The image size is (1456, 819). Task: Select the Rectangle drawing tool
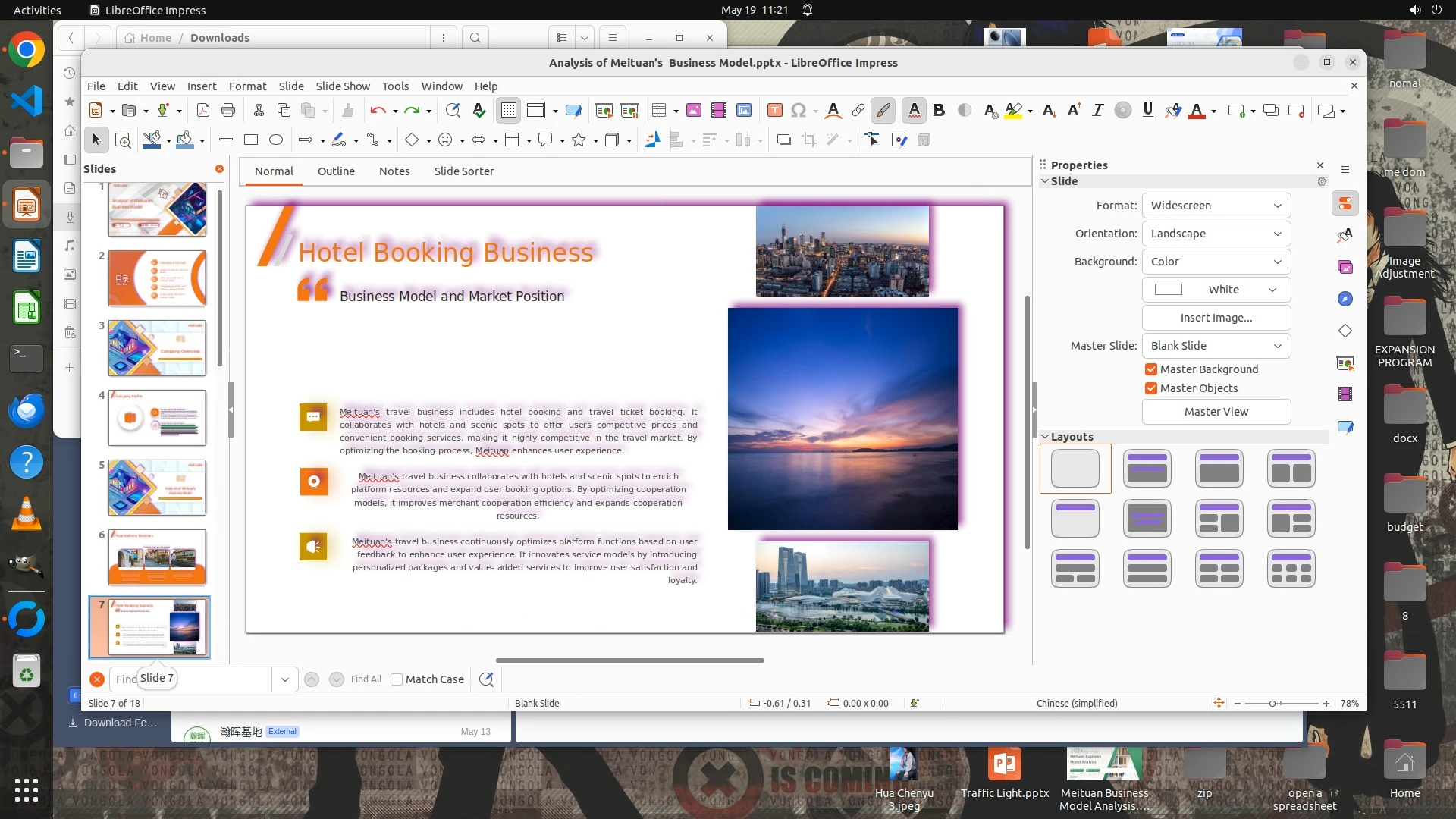point(251,140)
